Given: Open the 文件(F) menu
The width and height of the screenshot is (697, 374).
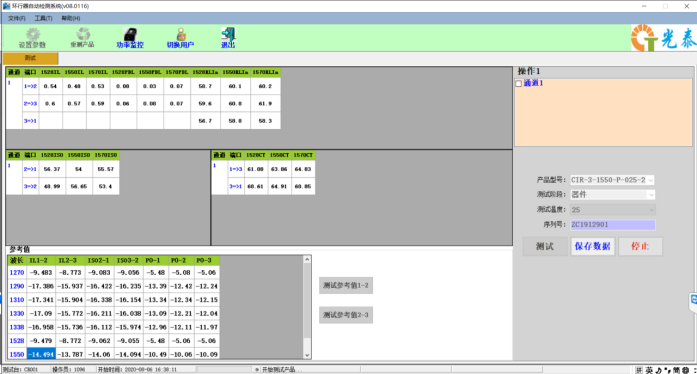Looking at the screenshot, I should click(x=16, y=18).
